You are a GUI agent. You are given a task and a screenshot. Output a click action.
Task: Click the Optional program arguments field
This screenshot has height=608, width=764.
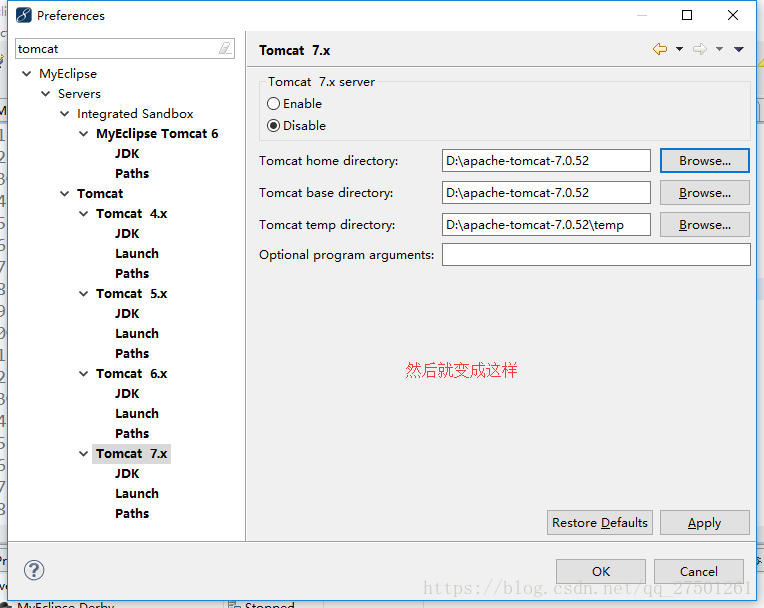point(596,255)
